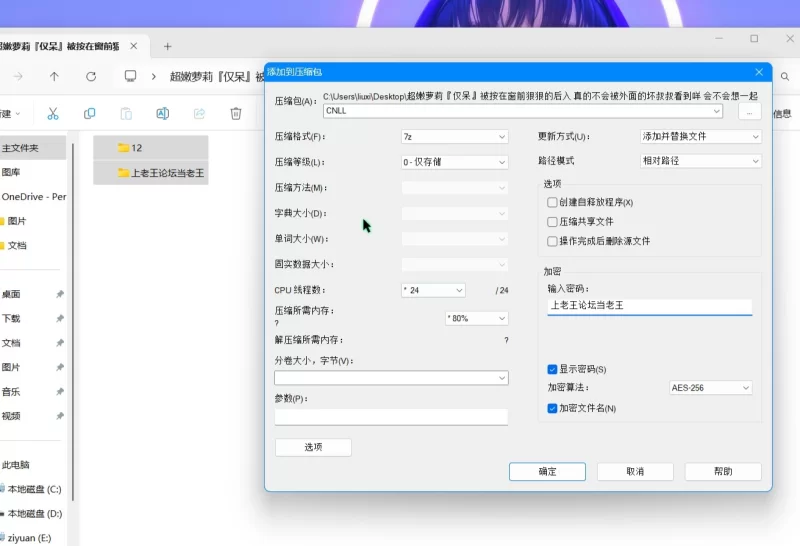The height and width of the screenshot is (546, 800).
Task: Enable 压缩共享文件 checkbox
Action: click(552, 221)
